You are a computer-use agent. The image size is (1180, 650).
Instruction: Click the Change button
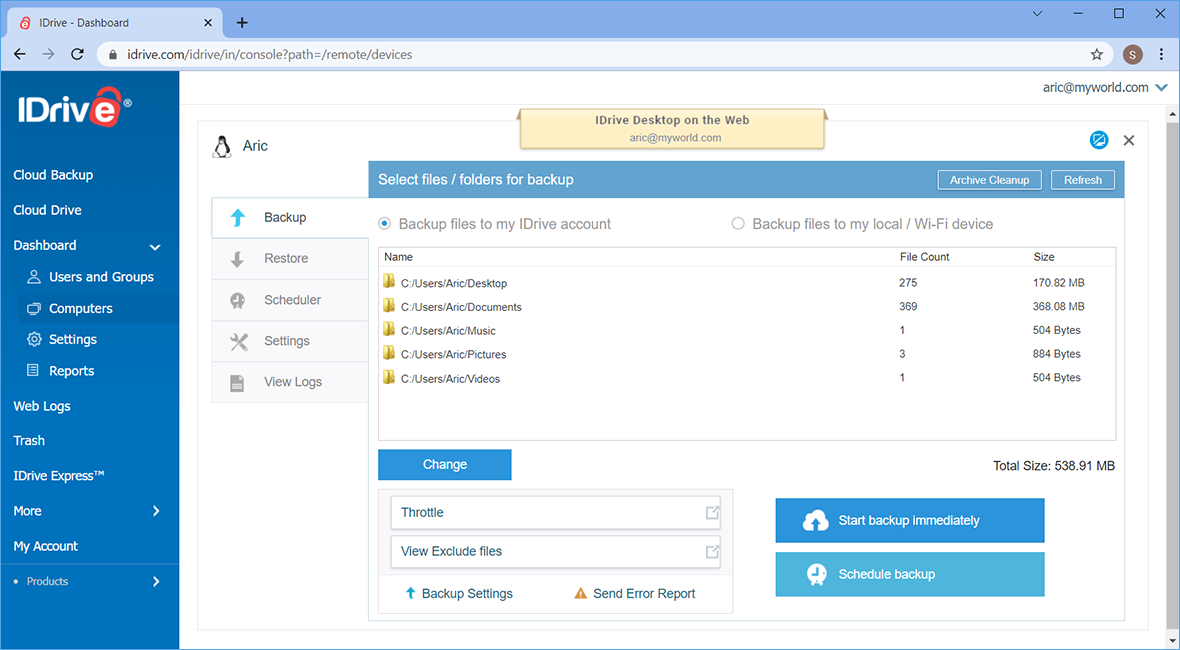pyautogui.click(x=445, y=465)
